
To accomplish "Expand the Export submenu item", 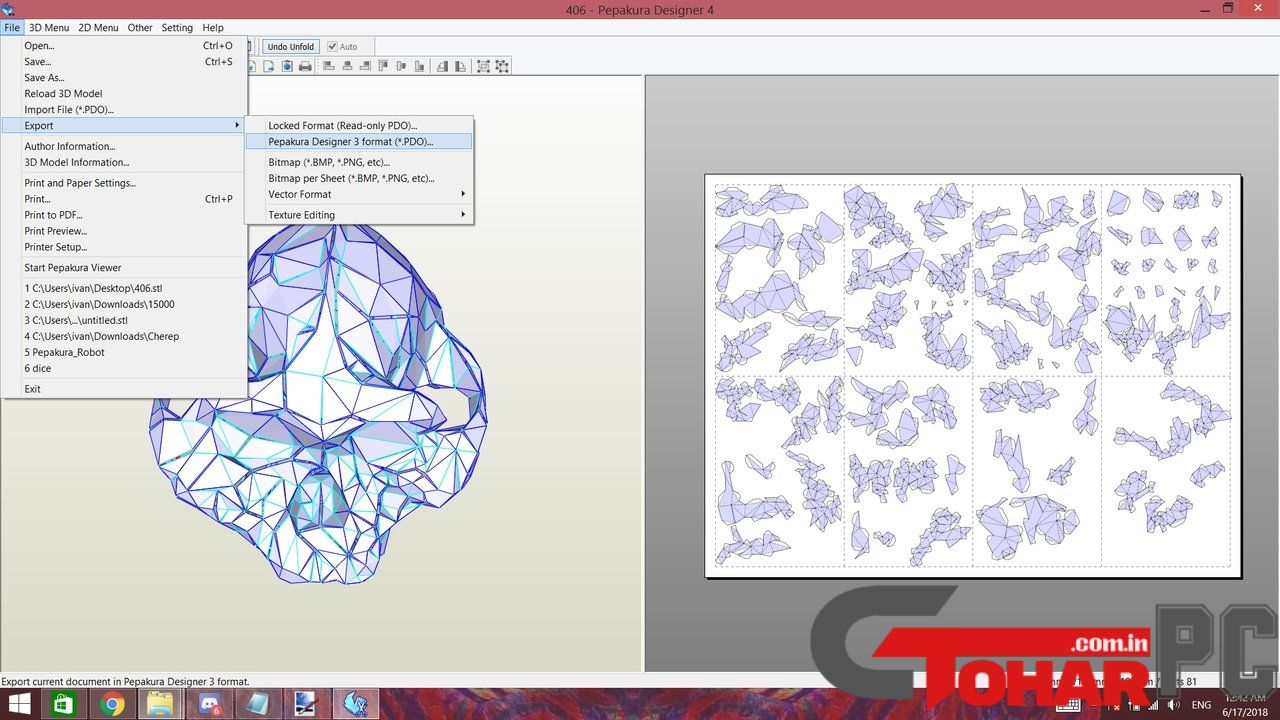I will [x=124, y=125].
